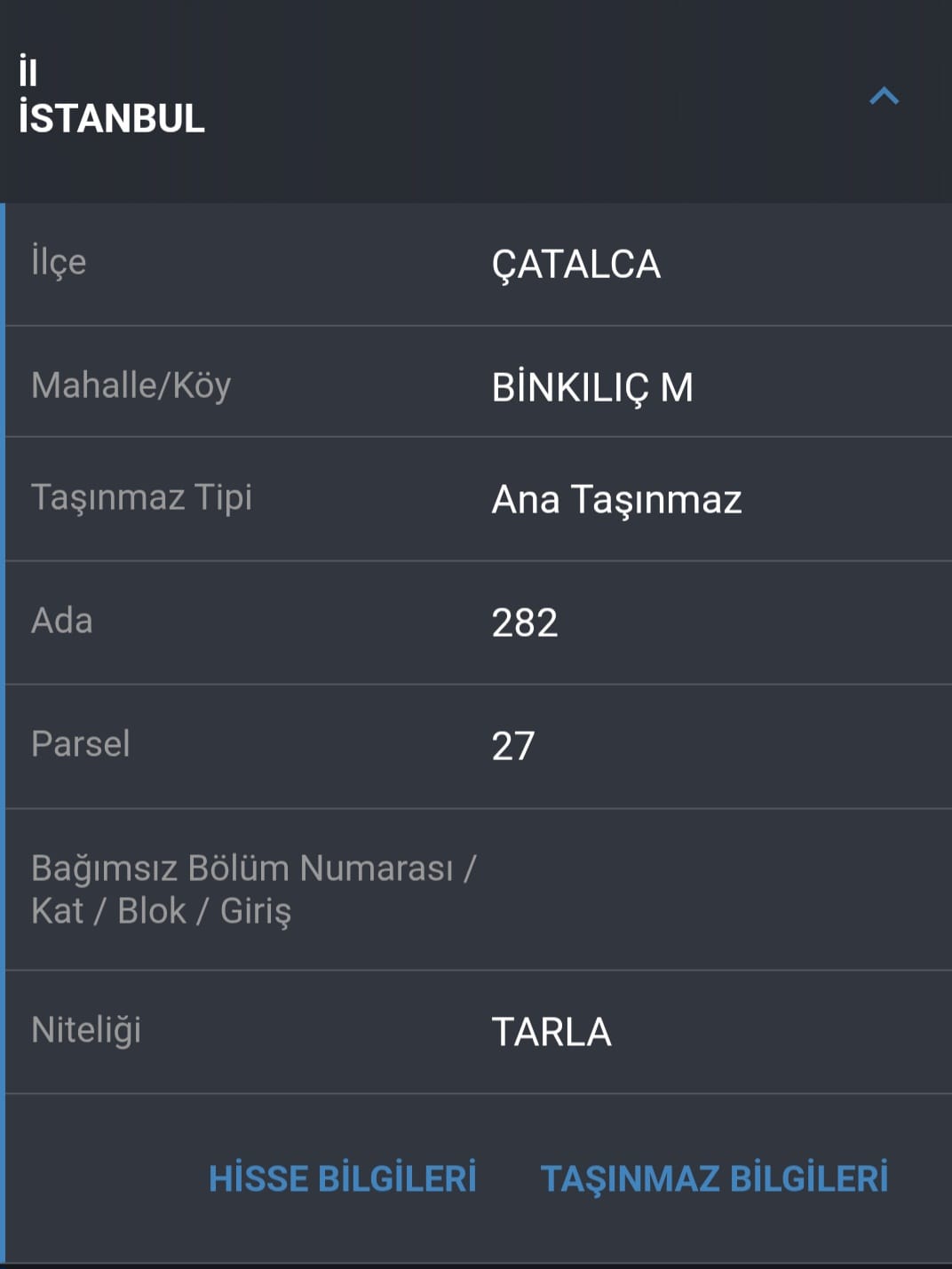Image resolution: width=952 pixels, height=1269 pixels.
Task: Click the upward chevron in the header
Action: point(882,96)
